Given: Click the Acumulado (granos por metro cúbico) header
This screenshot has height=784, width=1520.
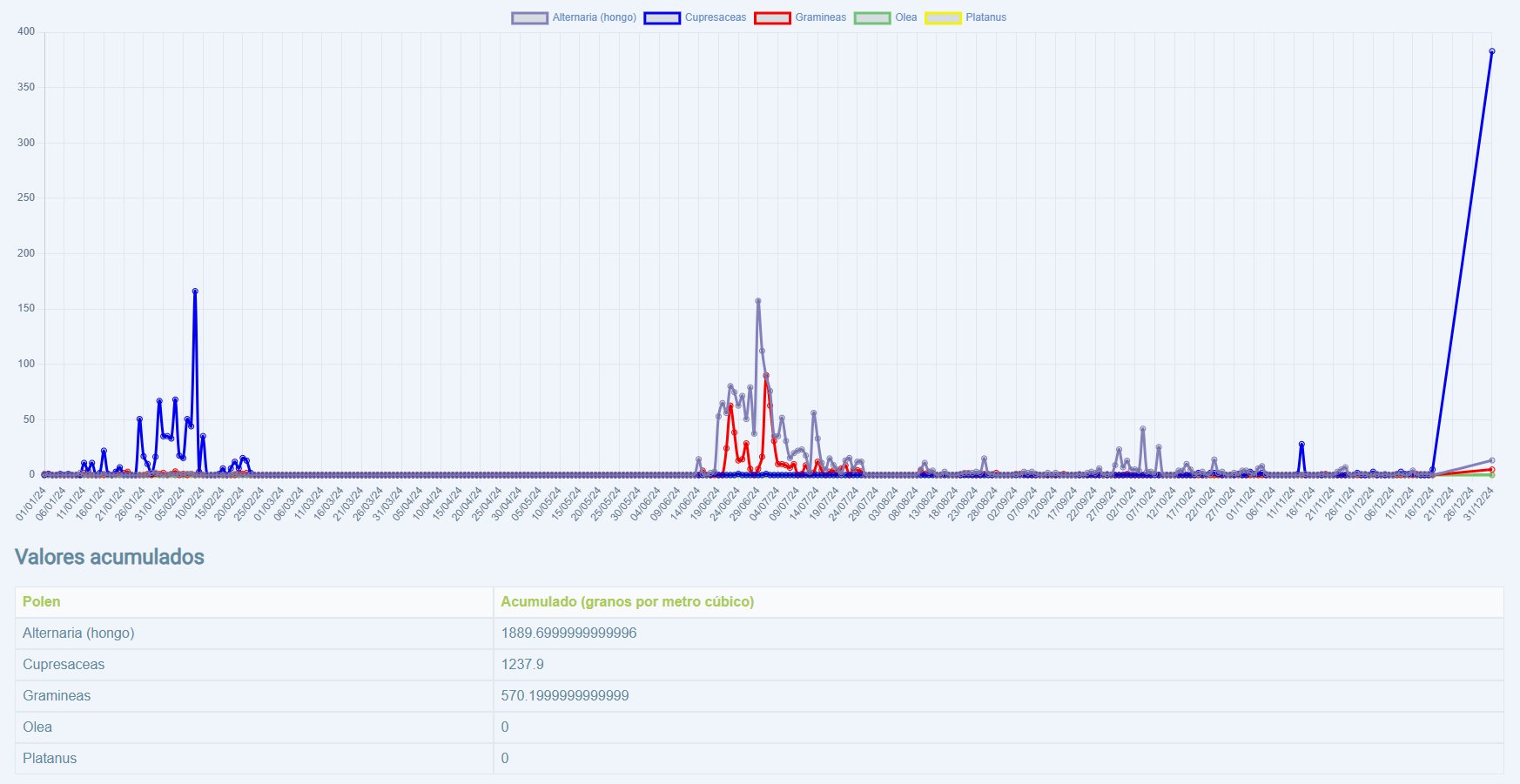Looking at the screenshot, I should (x=627, y=602).
